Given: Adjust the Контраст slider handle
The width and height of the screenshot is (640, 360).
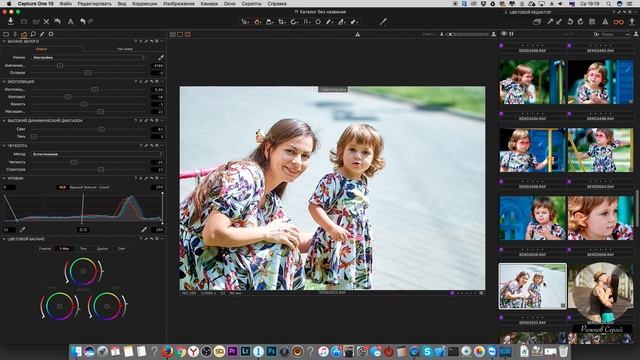Looking at the screenshot, I should [x=68, y=97].
